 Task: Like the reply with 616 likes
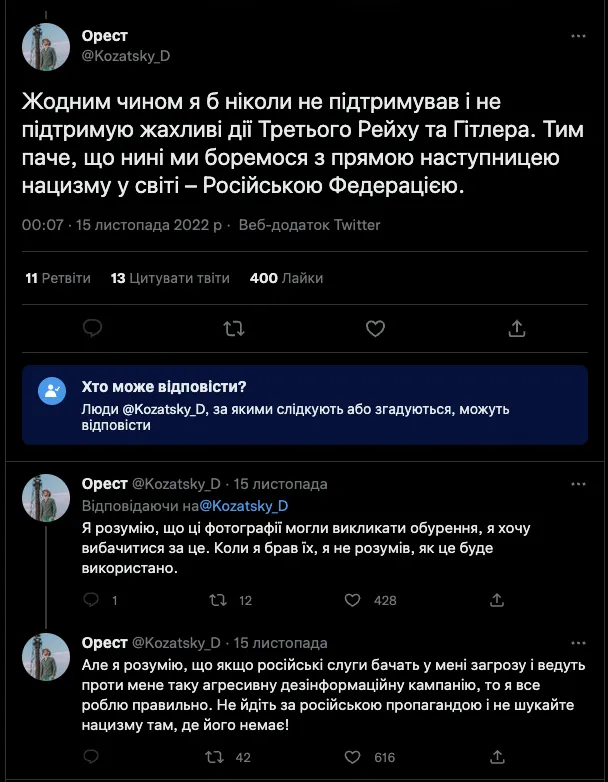point(352,757)
